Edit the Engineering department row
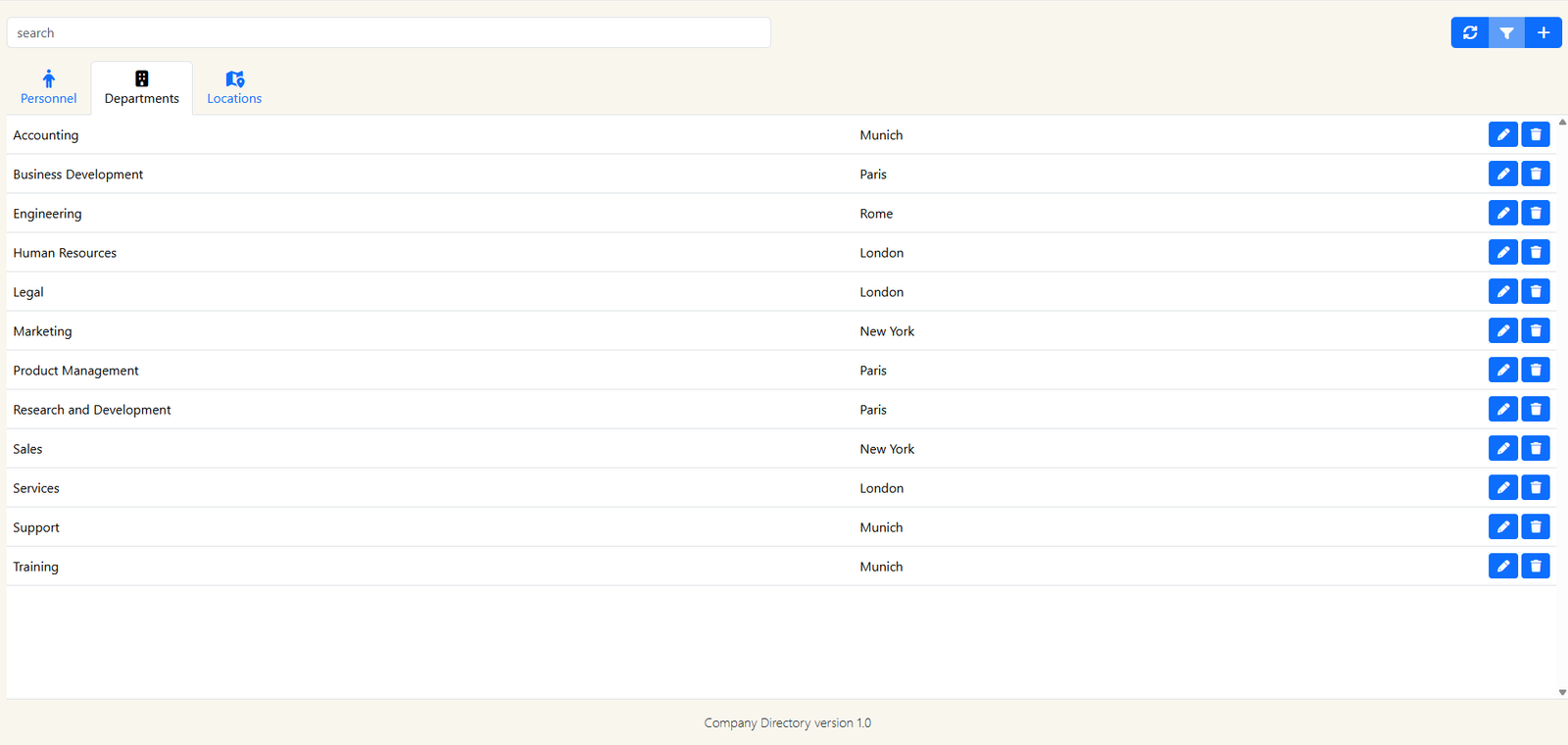 1502,213
